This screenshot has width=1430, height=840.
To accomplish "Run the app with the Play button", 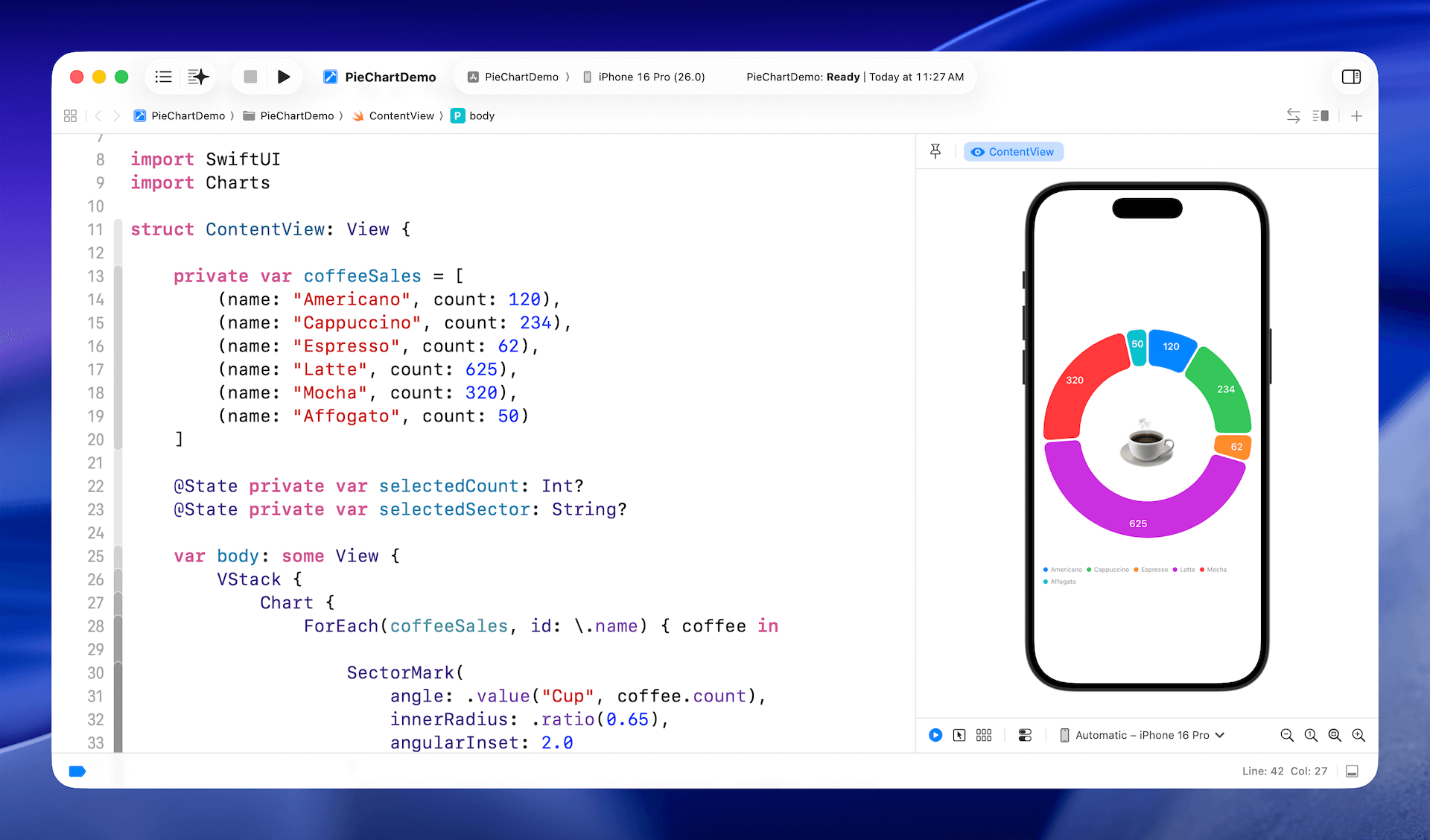I will tap(284, 77).
